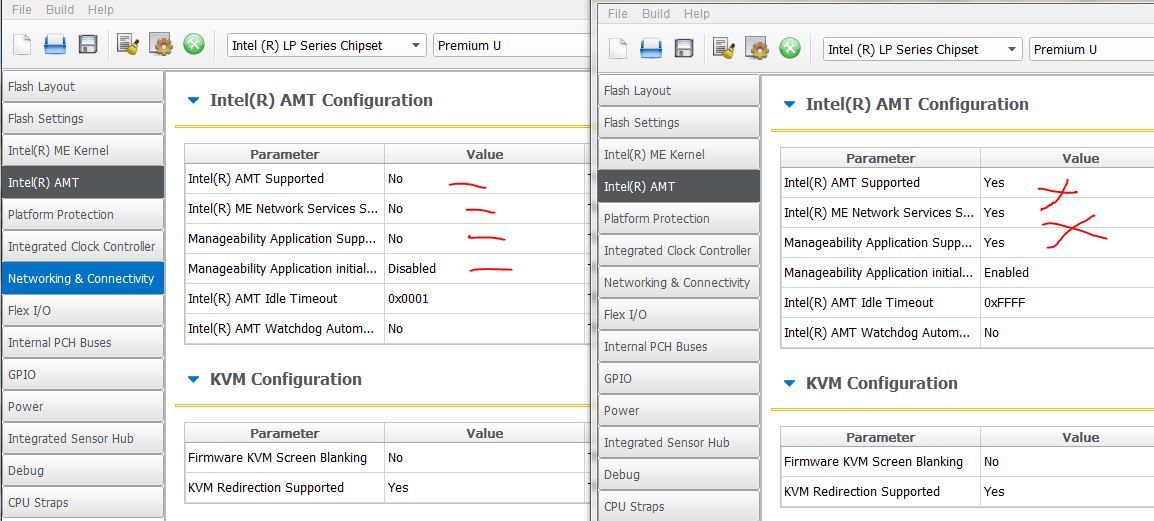Collapse Intel(R) AMT Configuration section in right window

tap(790, 104)
